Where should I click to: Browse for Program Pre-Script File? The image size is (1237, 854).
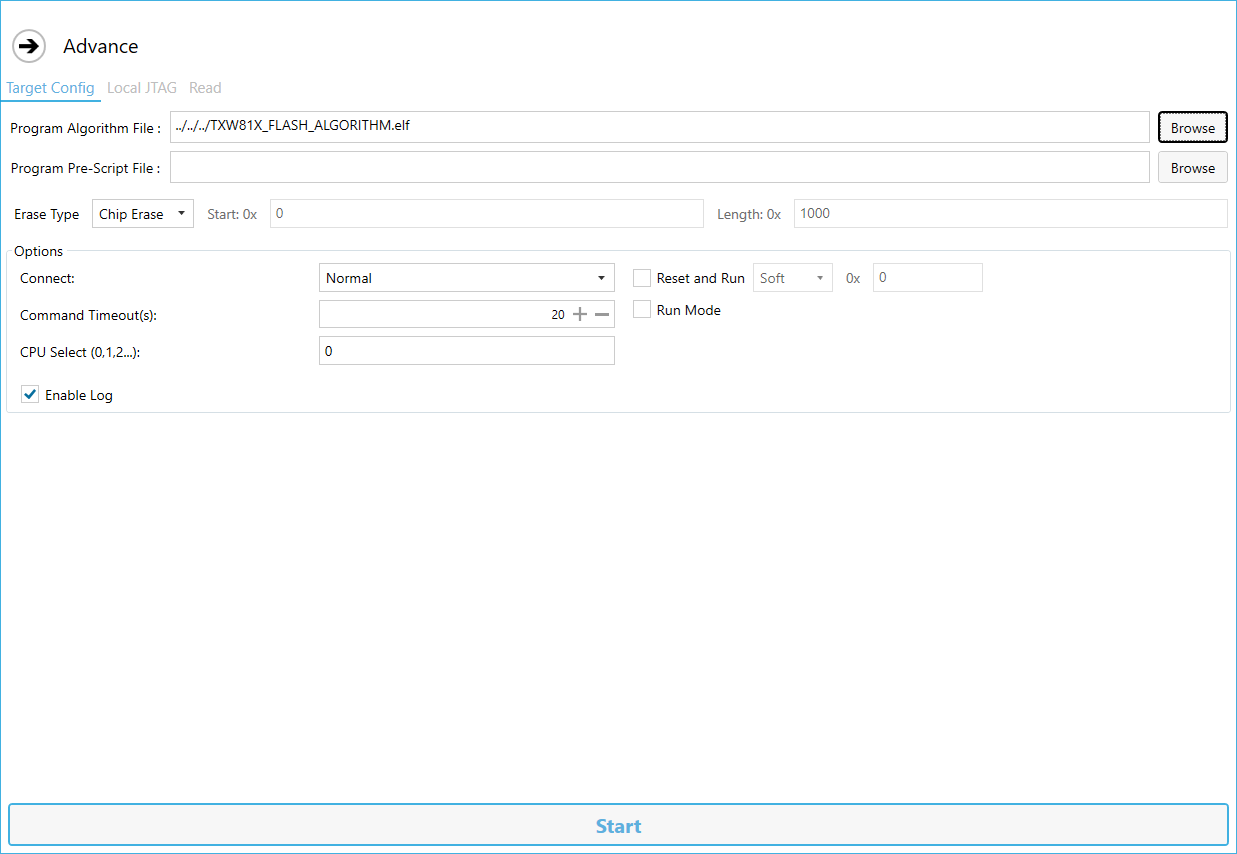1193,167
